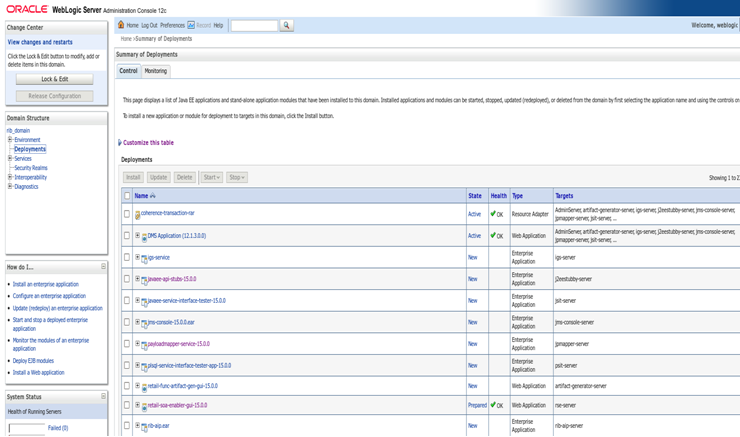The image size is (740, 437).
Task: Click Log Out in the toolbar
Action: [x=150, y=25]
